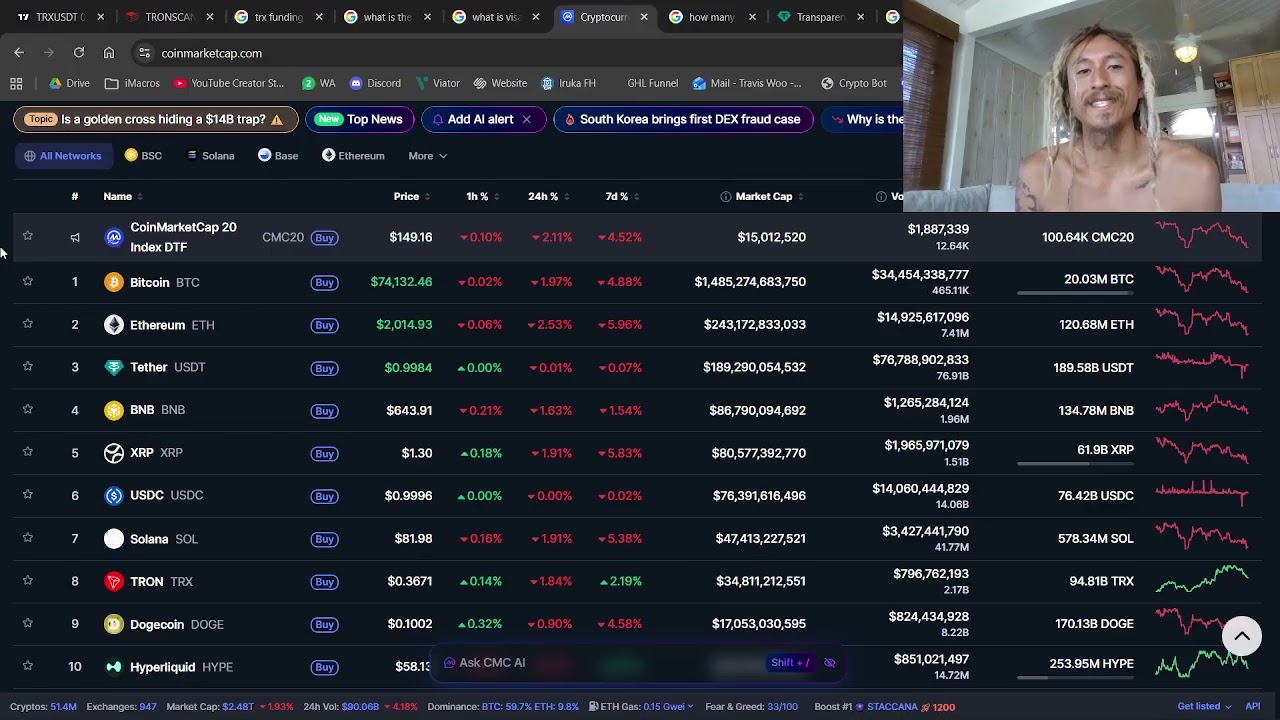The image size is (1280, 720).
Task: Focus the coinmarketcap.com address bar
Action: pos(520,53)
